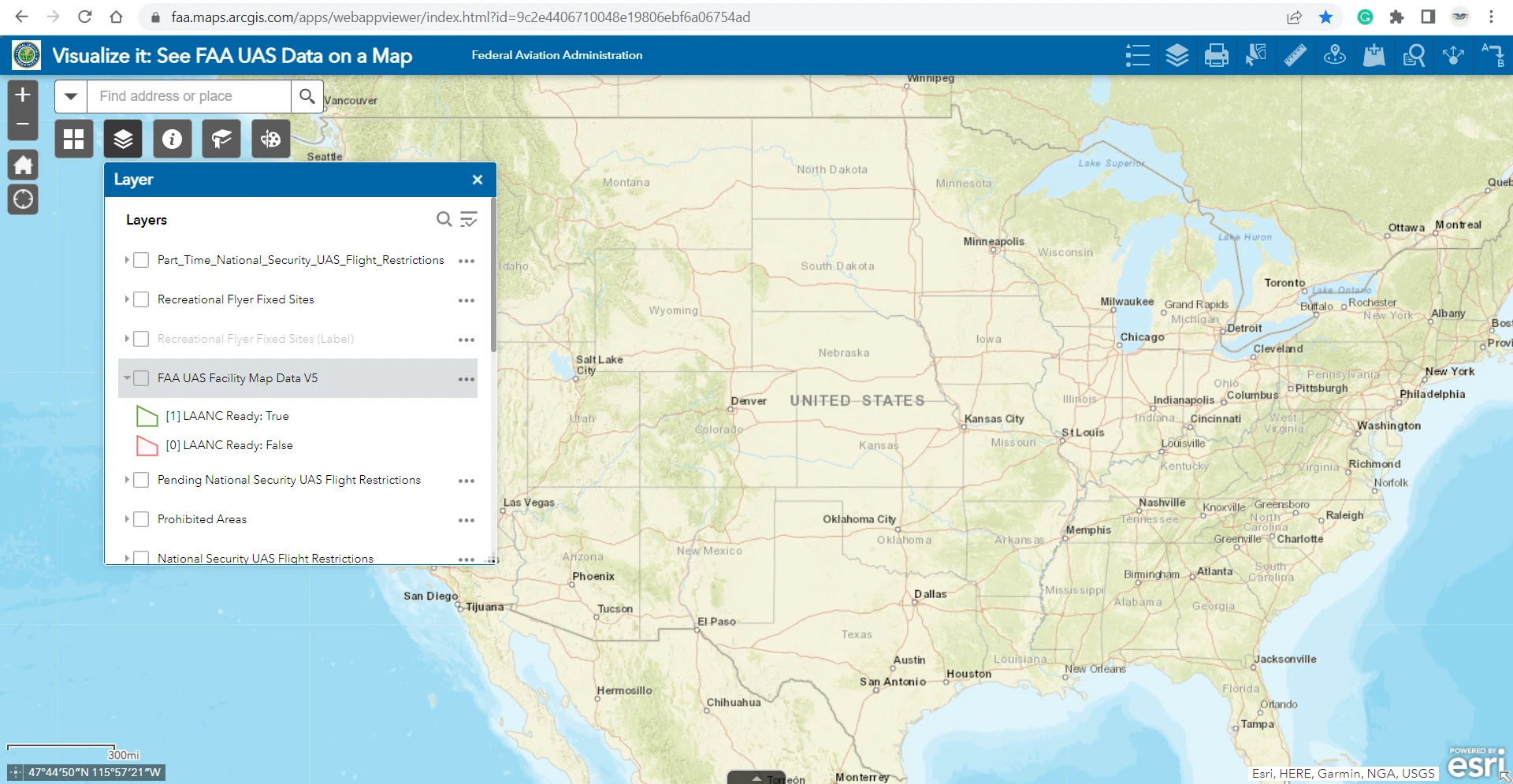Open the Print widget
The height and width of the screenshot is (784, 1513).
coord(1217,55)
